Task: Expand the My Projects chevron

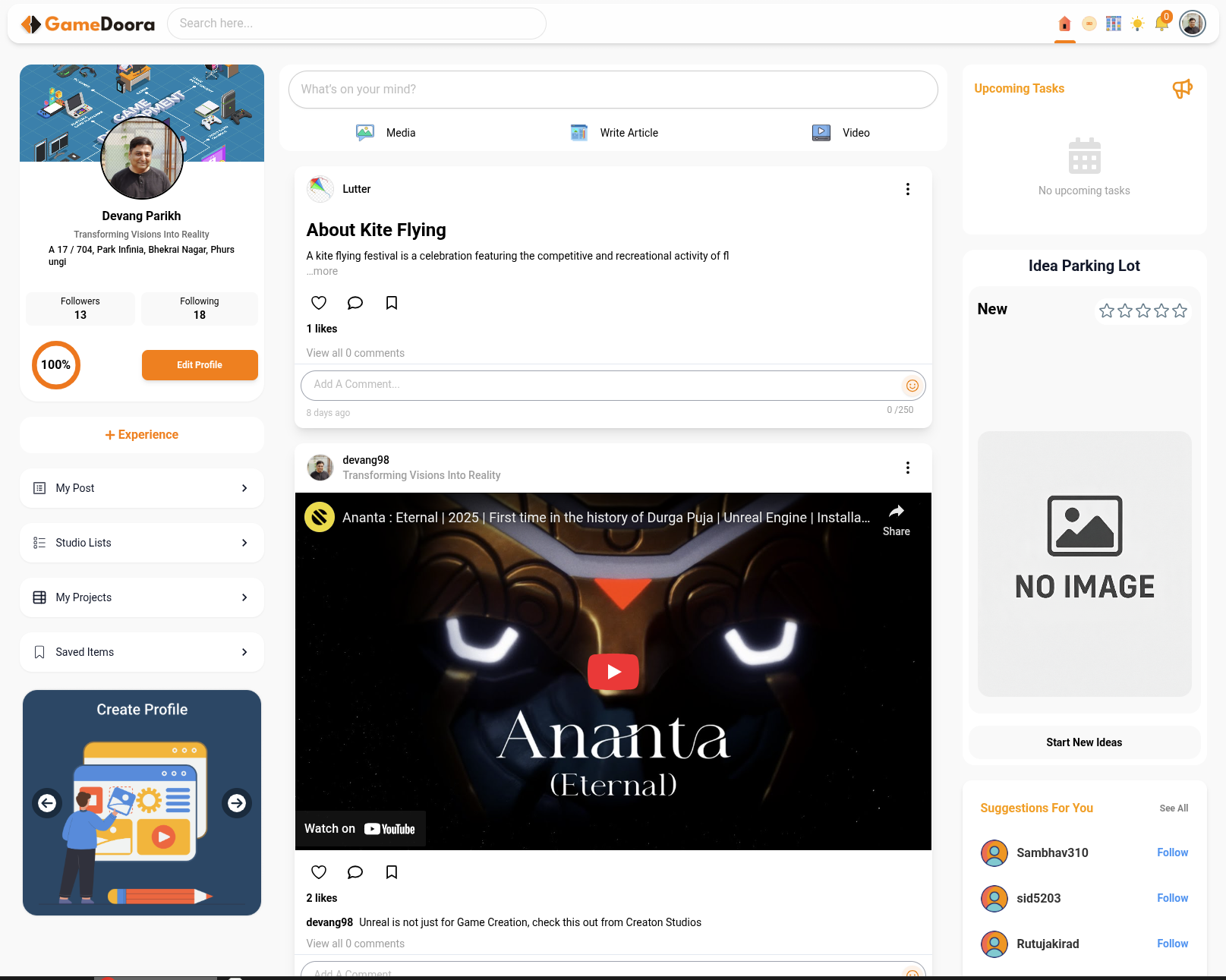Action: tap(244, 597)
